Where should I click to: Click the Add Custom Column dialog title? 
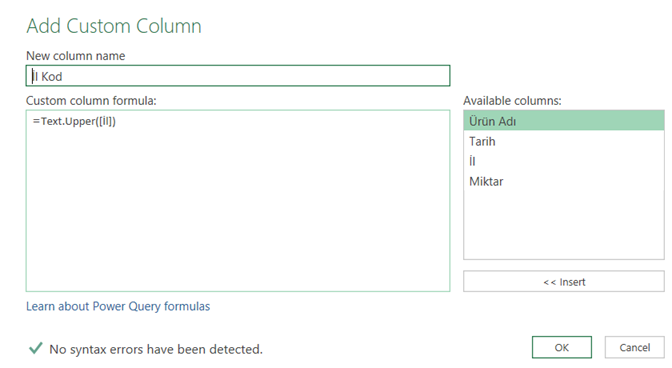(114, 26)
